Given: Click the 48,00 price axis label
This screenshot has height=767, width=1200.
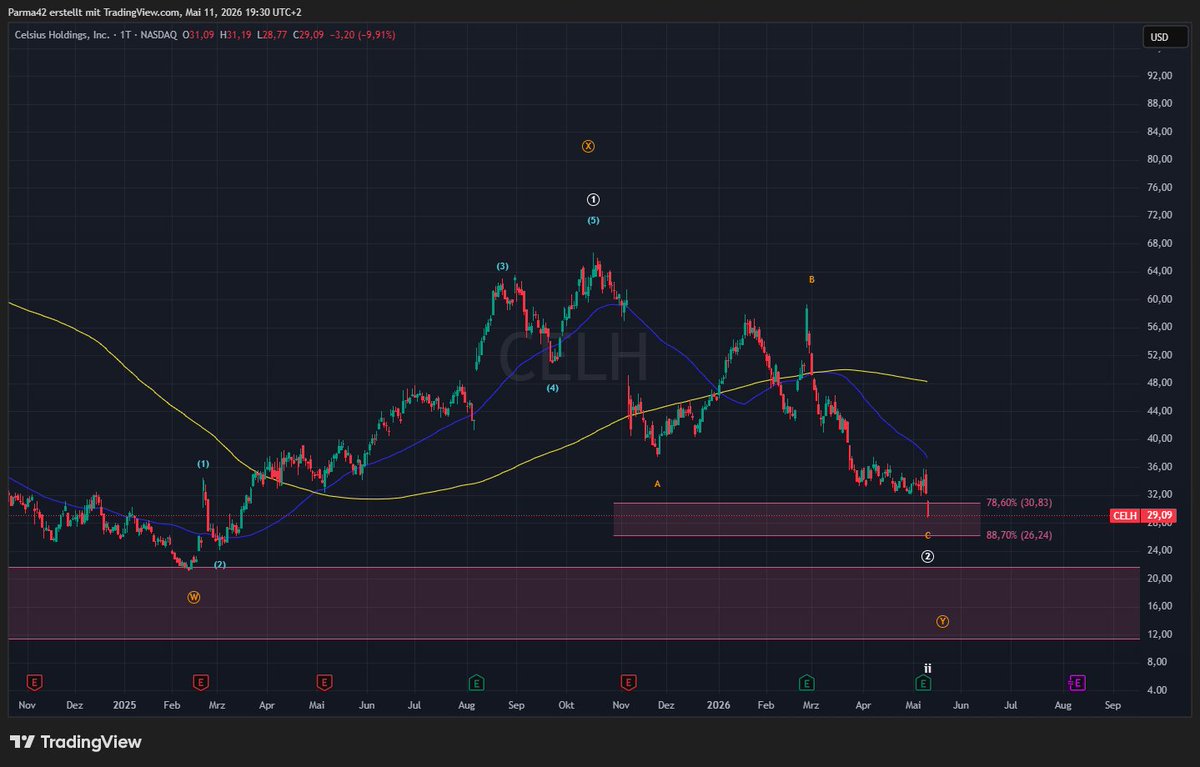Looking at the screenshot, I should 1160,382.
